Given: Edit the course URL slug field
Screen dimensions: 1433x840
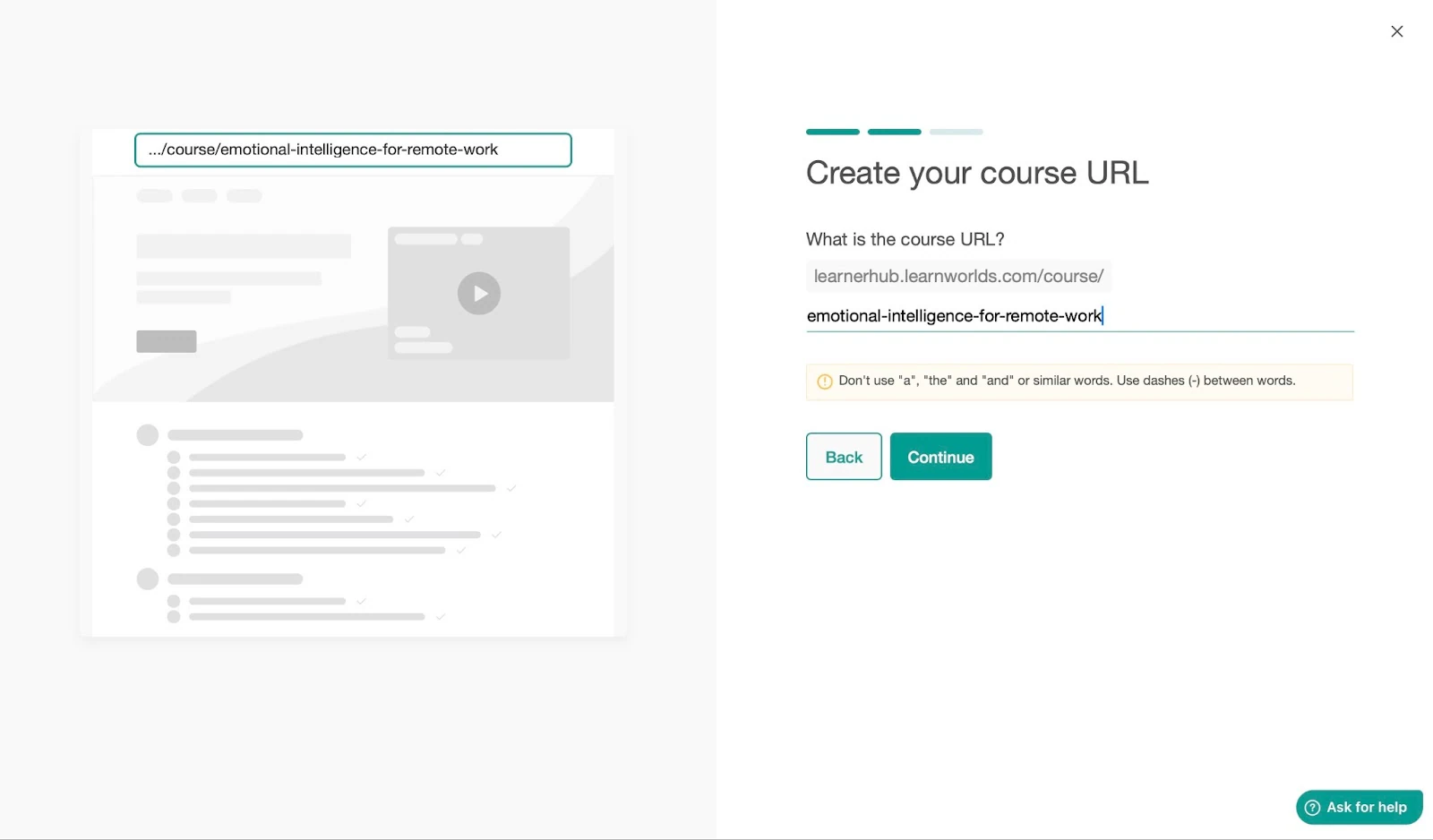Looking at the screenshot, I should pos(1079,315).
